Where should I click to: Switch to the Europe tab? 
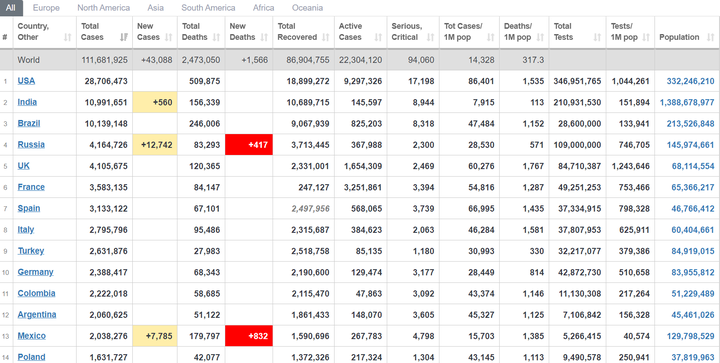click(x=46, y=8)
